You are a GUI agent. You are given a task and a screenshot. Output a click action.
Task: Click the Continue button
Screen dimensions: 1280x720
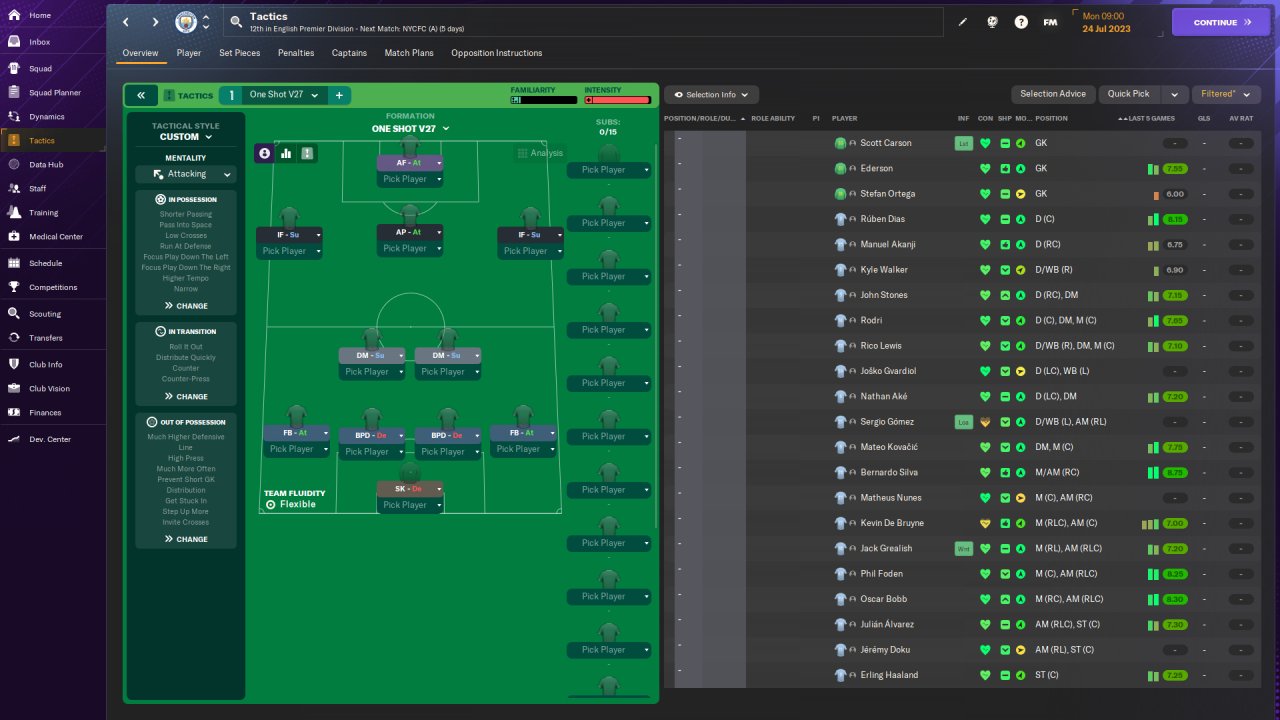pos(1220,22)
